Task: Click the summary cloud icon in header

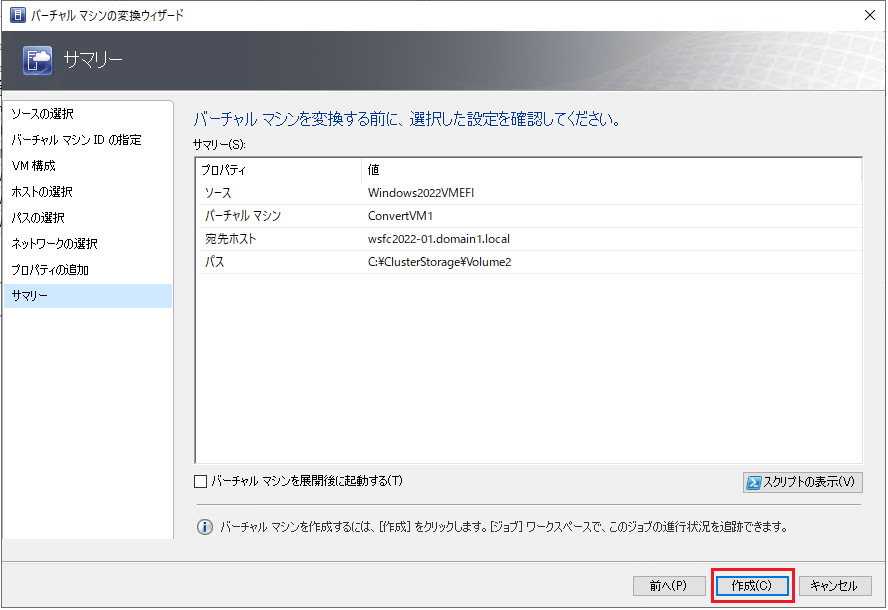Action: click(x=37, y=60)
